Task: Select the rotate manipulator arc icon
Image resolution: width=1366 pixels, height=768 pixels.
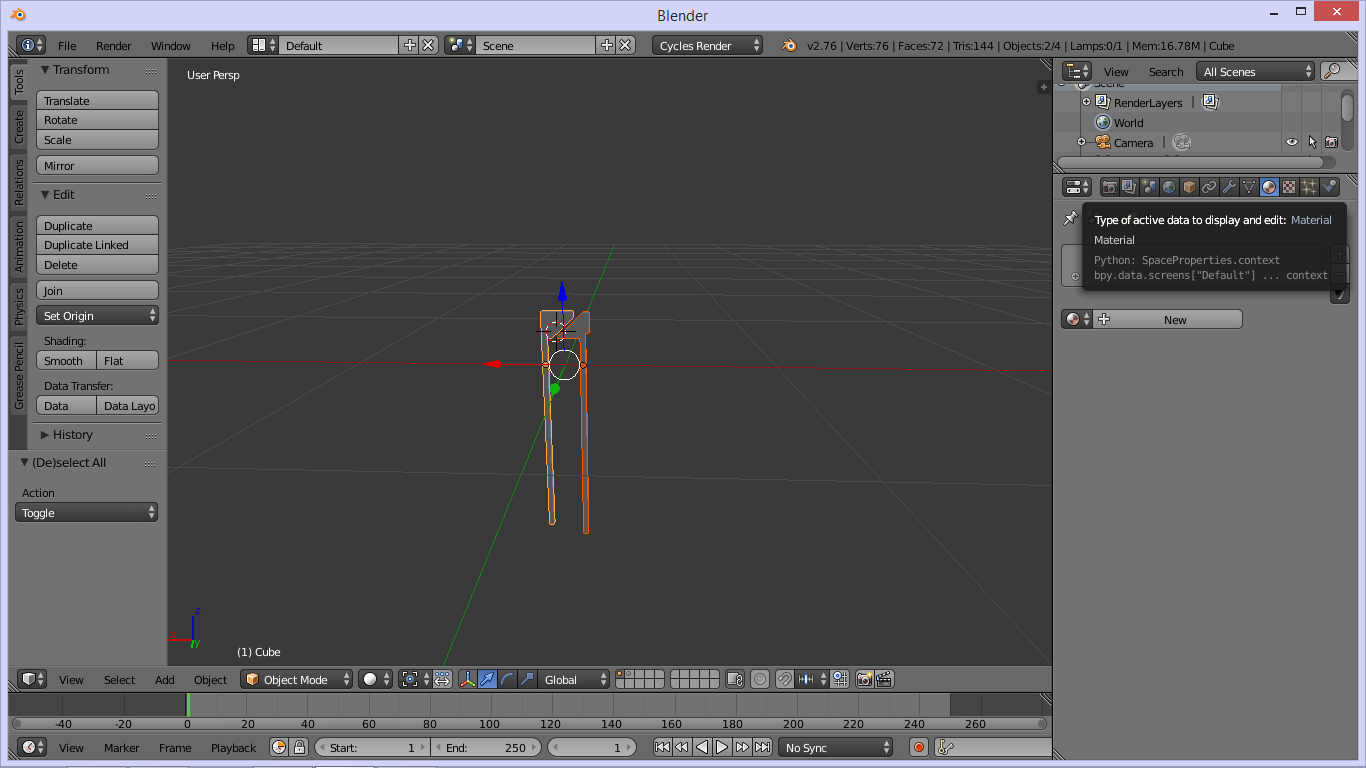Action: coord(507,679)
